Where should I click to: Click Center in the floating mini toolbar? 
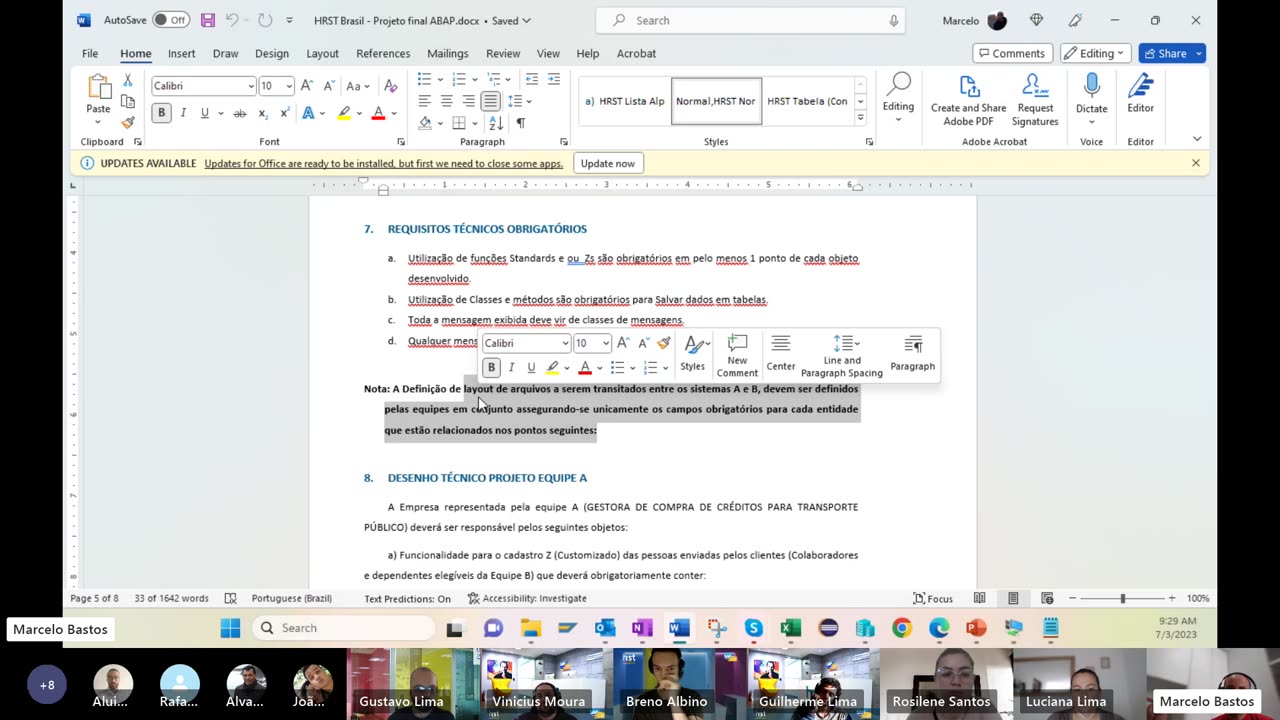click(781, 354)
